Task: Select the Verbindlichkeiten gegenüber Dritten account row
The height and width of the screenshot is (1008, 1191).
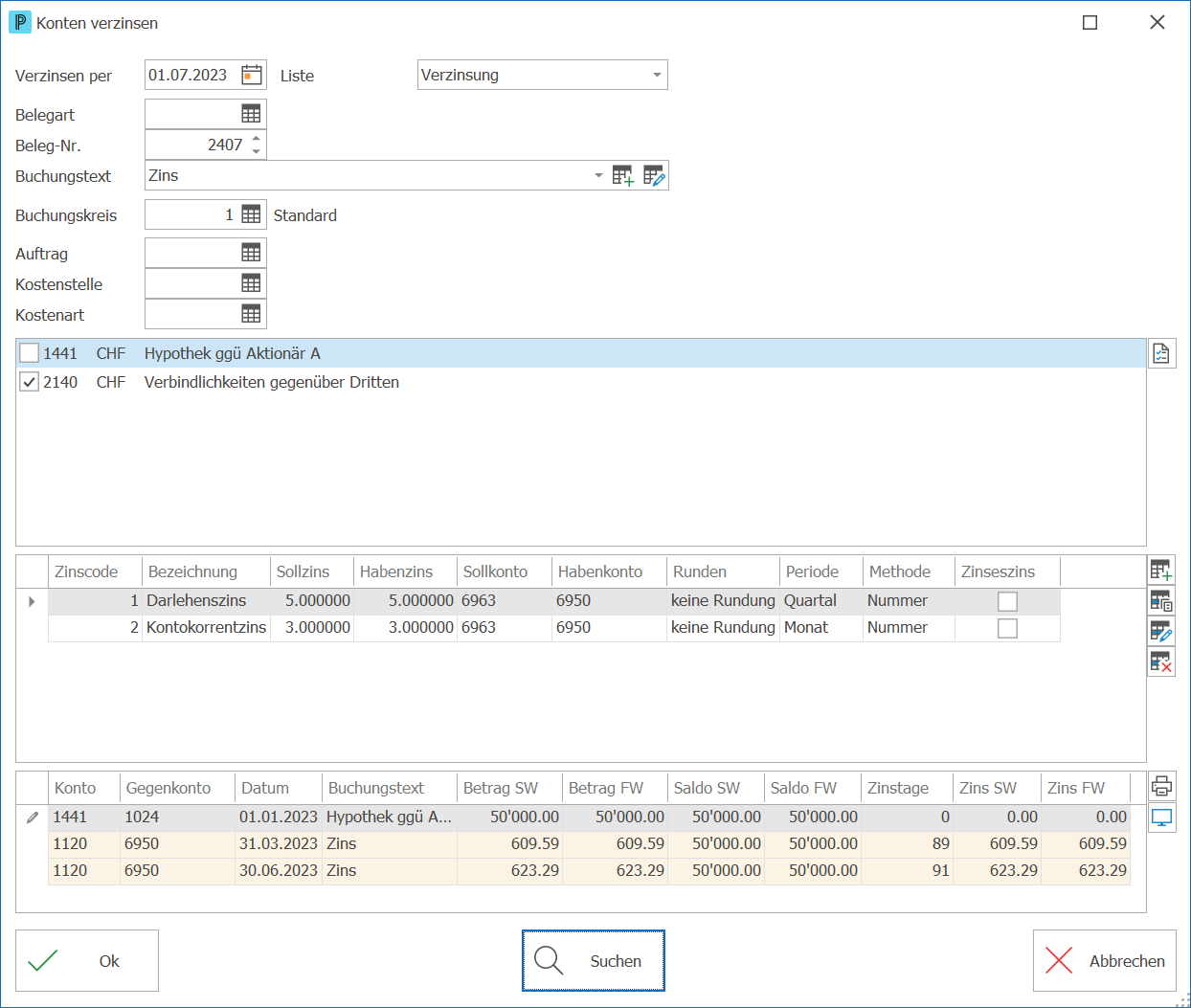Action: [x=581, y=382]
